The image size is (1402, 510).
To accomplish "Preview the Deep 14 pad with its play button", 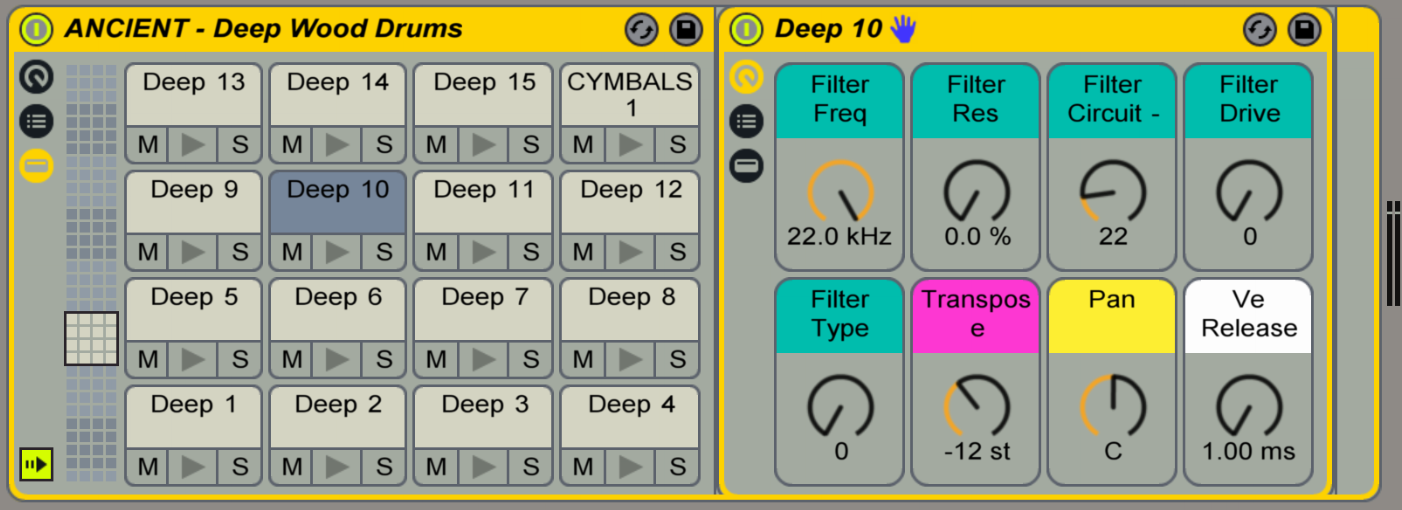I will (x=338, y=145).
